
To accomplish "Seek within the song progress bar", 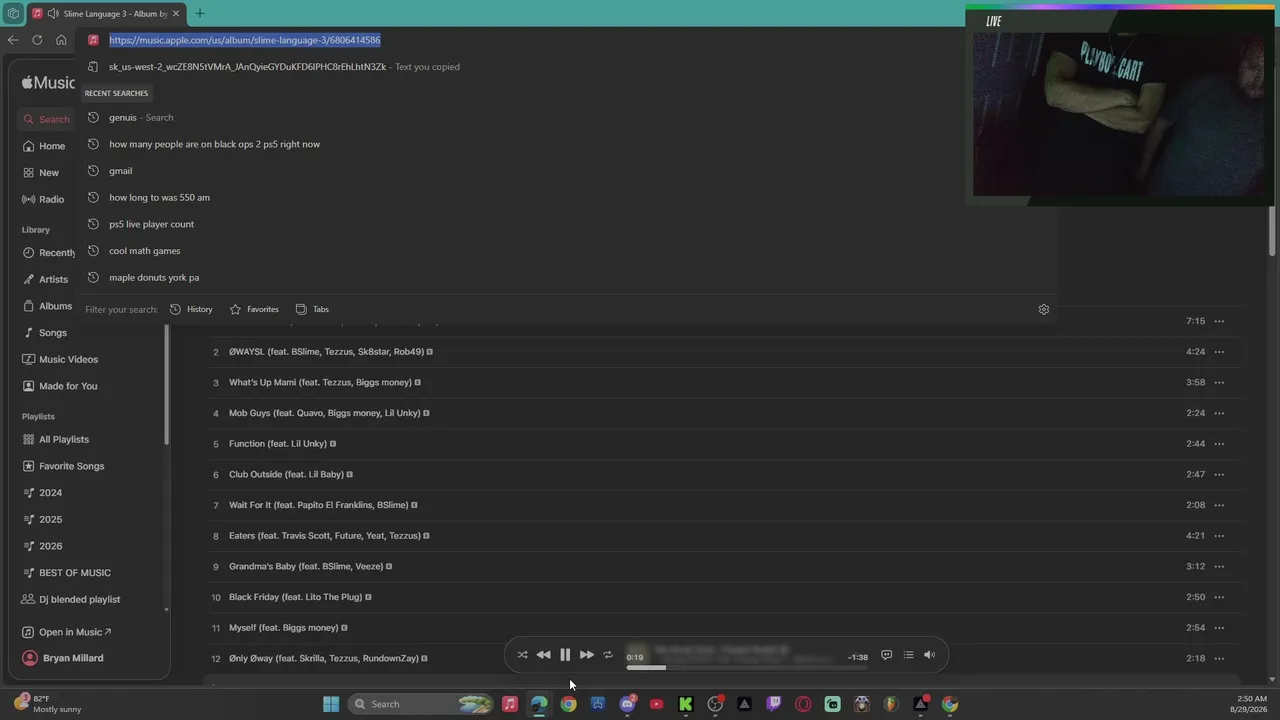I will 747,667.
